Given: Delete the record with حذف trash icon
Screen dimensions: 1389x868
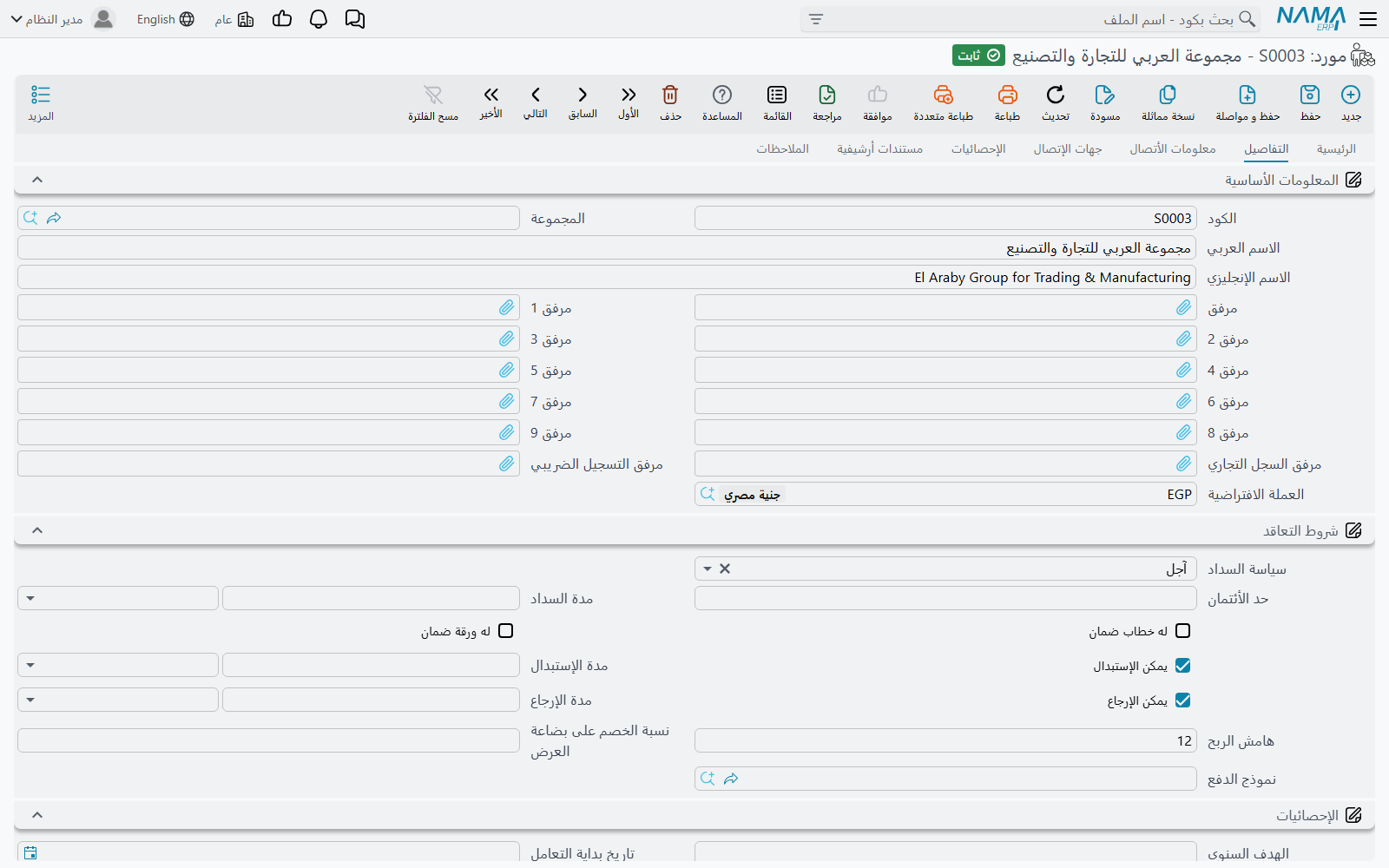Looking at the screenshot, I should click(670, 95).
